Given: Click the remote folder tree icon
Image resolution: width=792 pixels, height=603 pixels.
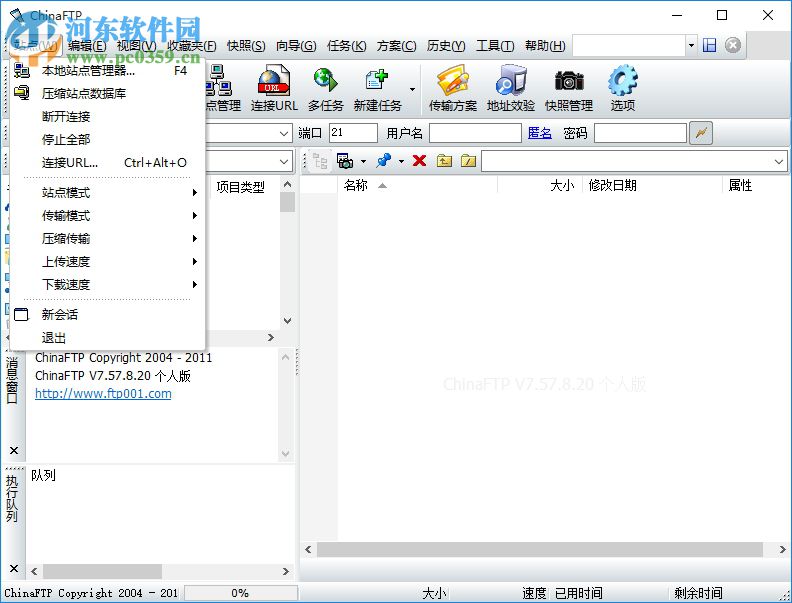Looking at the screenshot, I should 320,161.
